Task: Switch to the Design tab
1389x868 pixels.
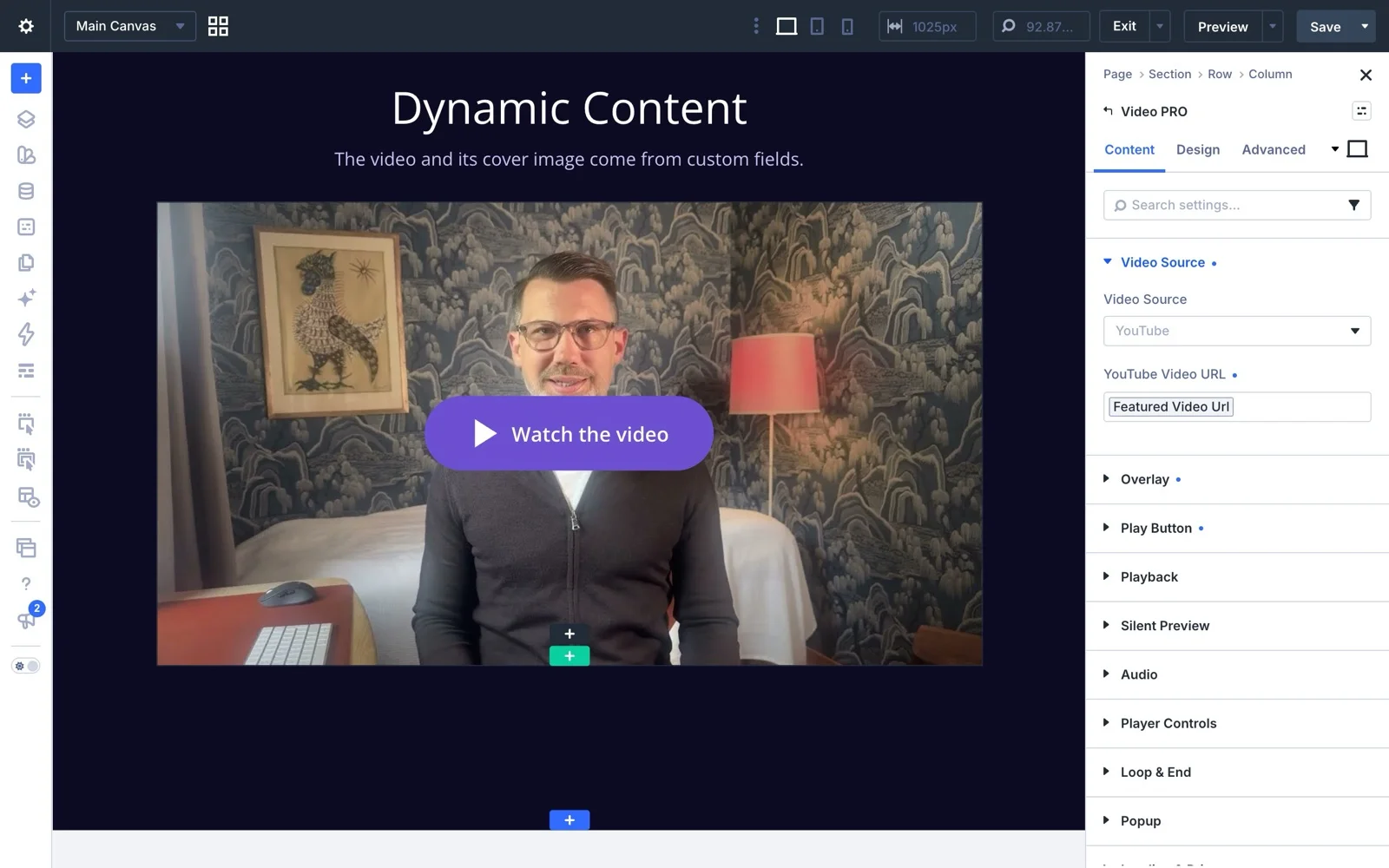Action: [1198, 149]
